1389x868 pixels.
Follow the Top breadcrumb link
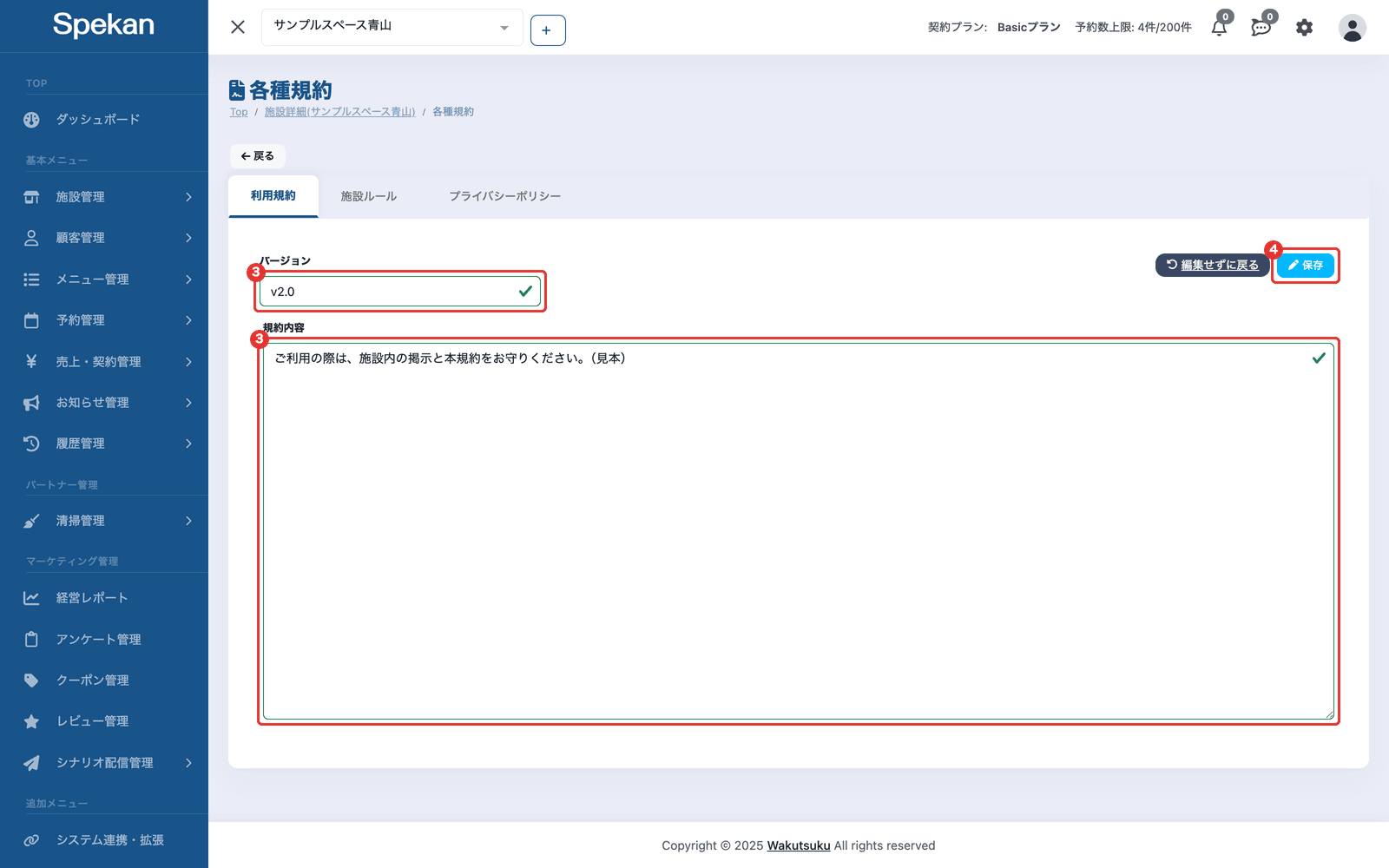pyautogui.click(x=239, y=112)
